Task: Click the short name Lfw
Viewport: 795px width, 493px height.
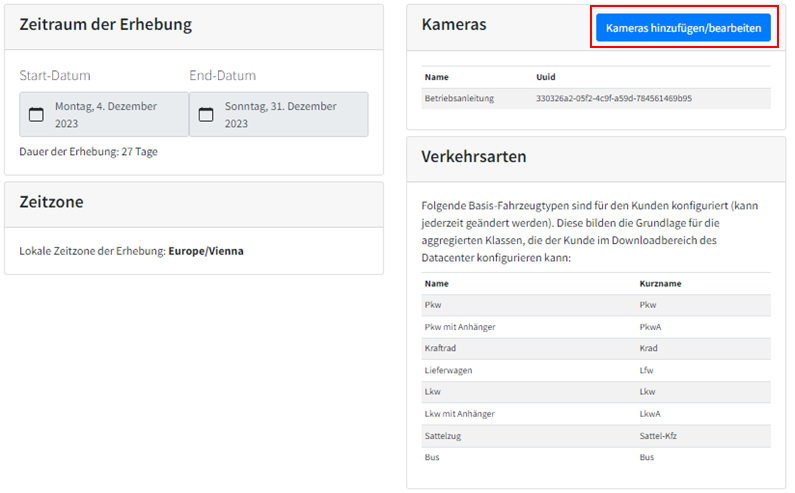Action: pos(646,370)
